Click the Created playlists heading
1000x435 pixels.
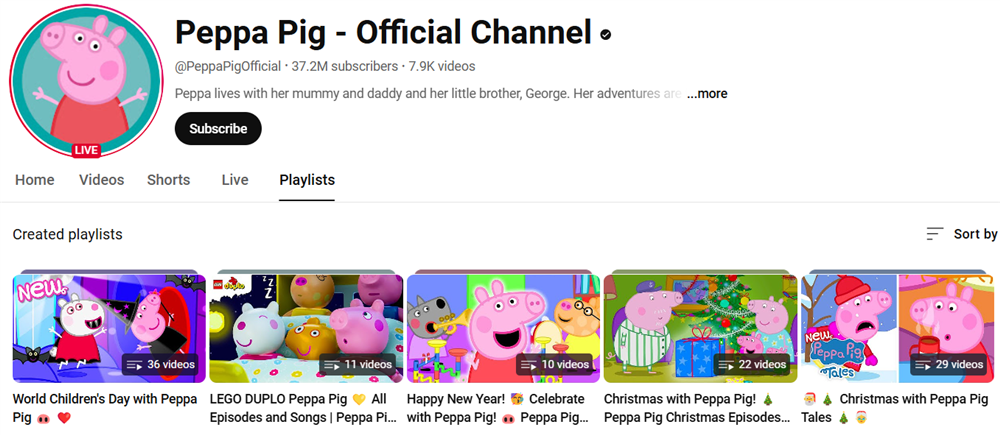[68, 235]
